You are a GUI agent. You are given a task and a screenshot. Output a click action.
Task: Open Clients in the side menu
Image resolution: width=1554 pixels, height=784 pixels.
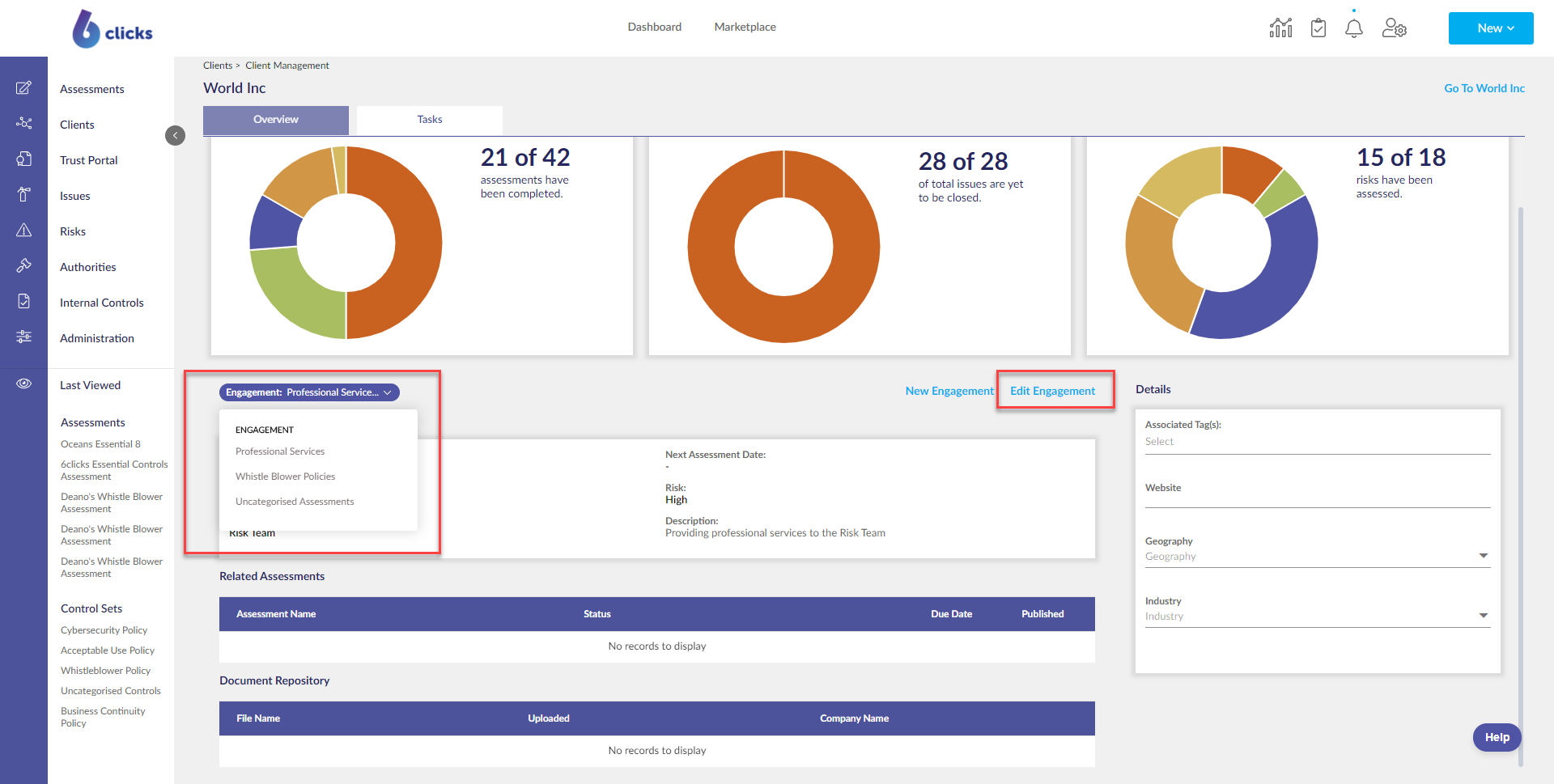pyautogui.click(x=77, y=125)
